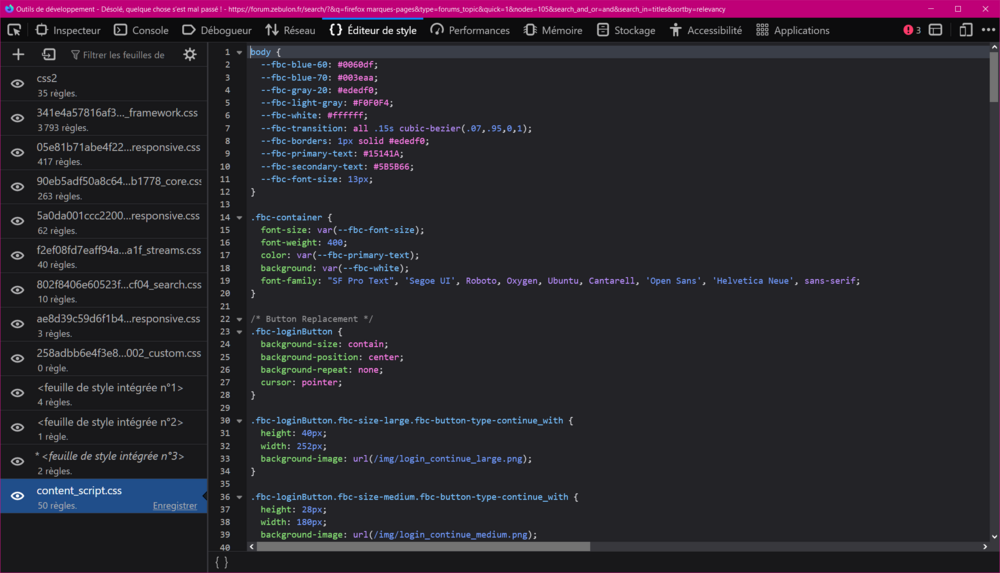Click the vertical scrollbar thumb of editor
The width and height of the screenshot is (1000, 573).
[994, 77]
